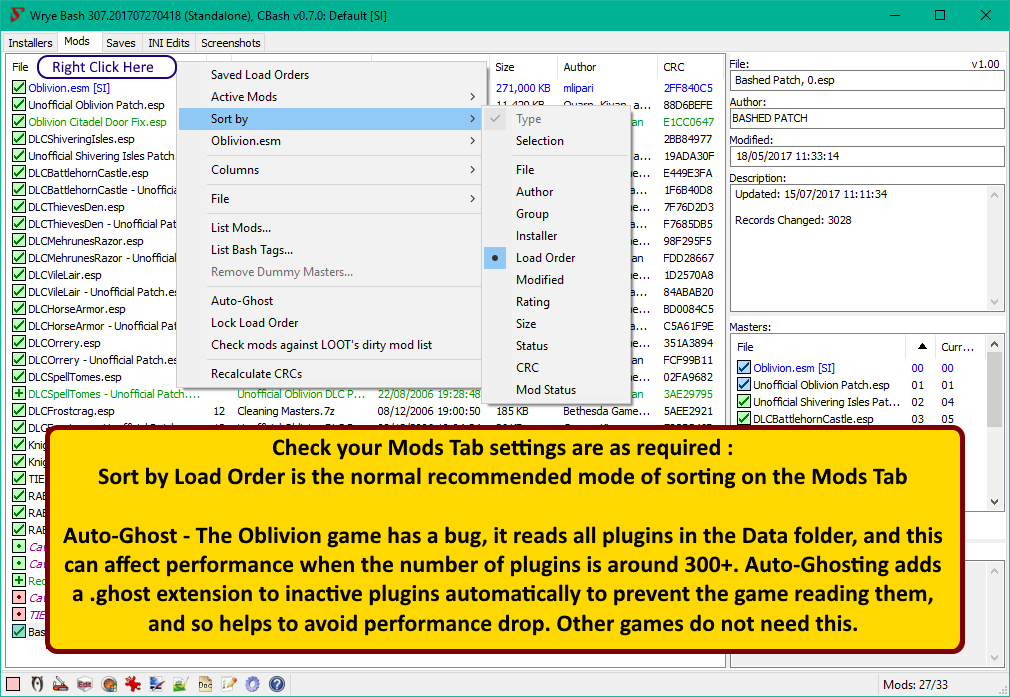The height and width of the screenshot is (697, 1010).
Task: Sort by Mod Status in the submenu
Action: [x=557, y=390]
